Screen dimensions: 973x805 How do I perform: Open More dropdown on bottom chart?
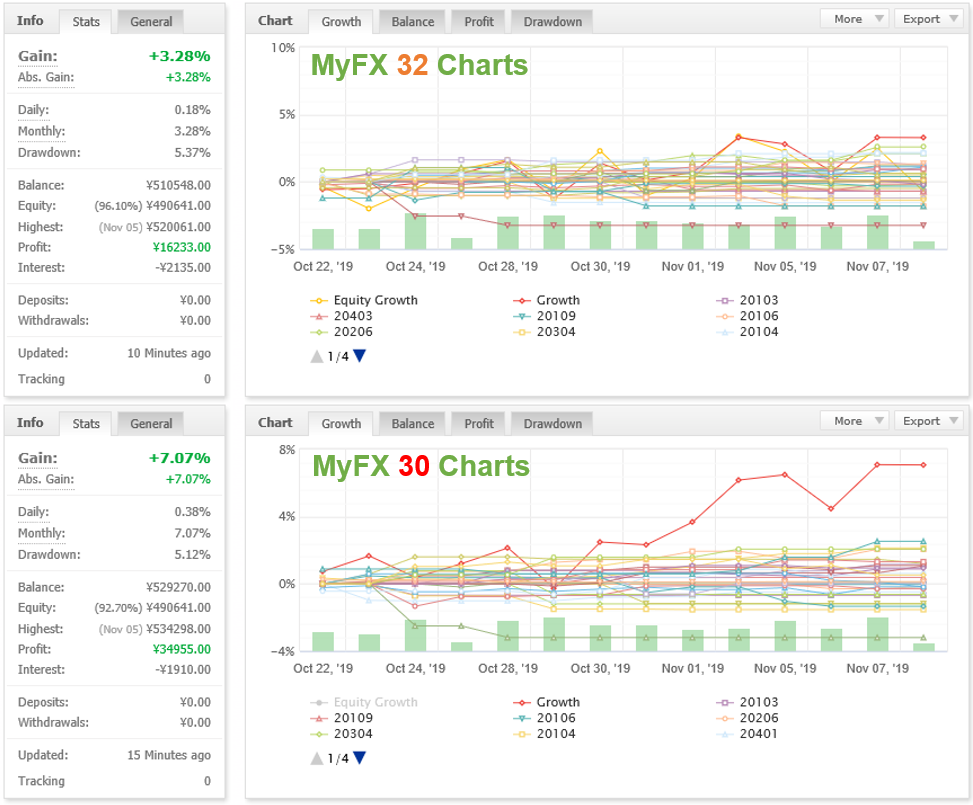(x=854, y=421)
